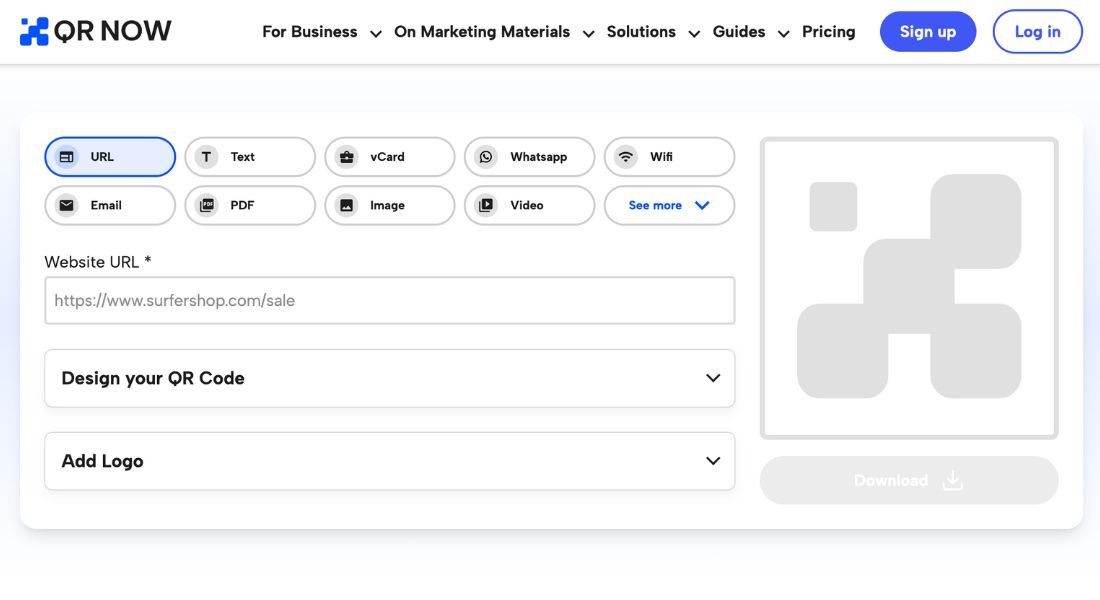Expand the For Business chevron
The height and width of the screenshot is (600, 1100).
point(376,34)
